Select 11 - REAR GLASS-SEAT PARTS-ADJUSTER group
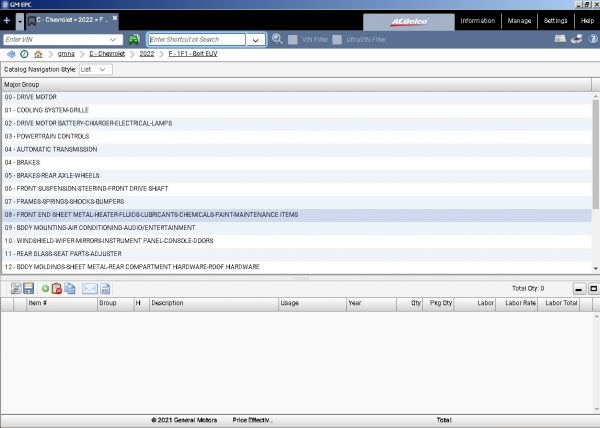The height and width of the screenshot is (428, 600). pos(297,254)
